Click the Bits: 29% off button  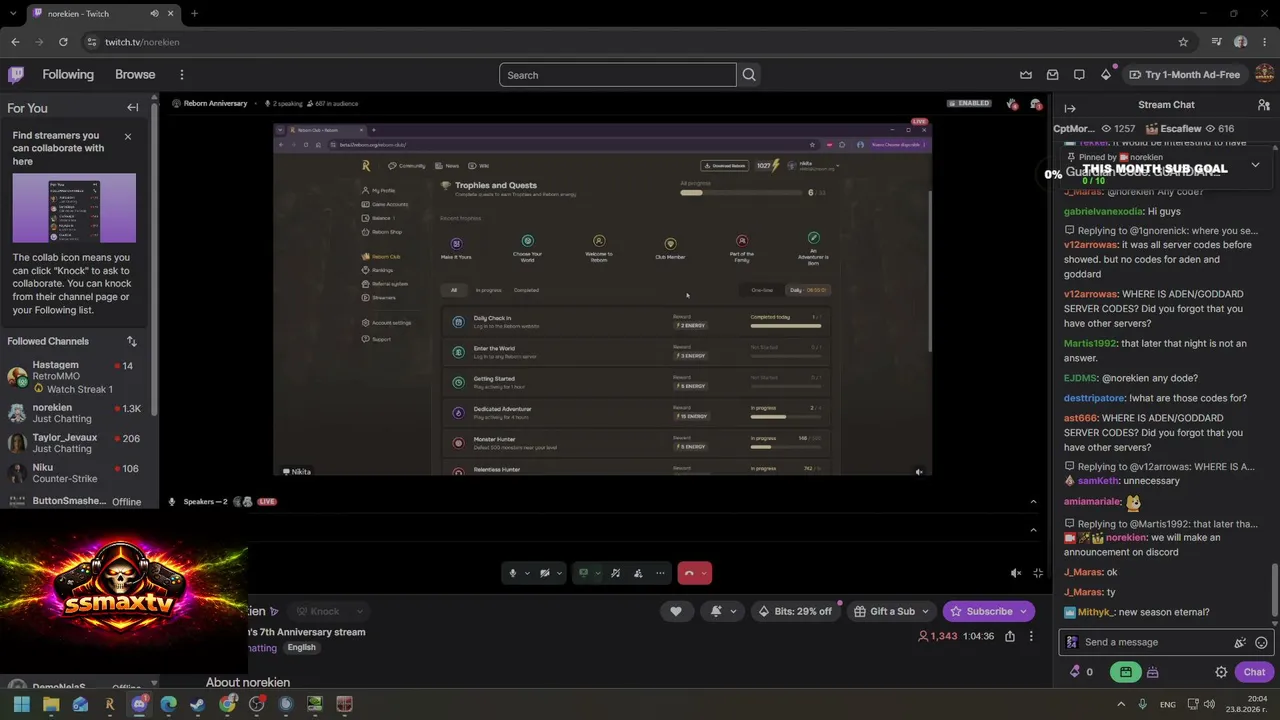coord(796,611)
